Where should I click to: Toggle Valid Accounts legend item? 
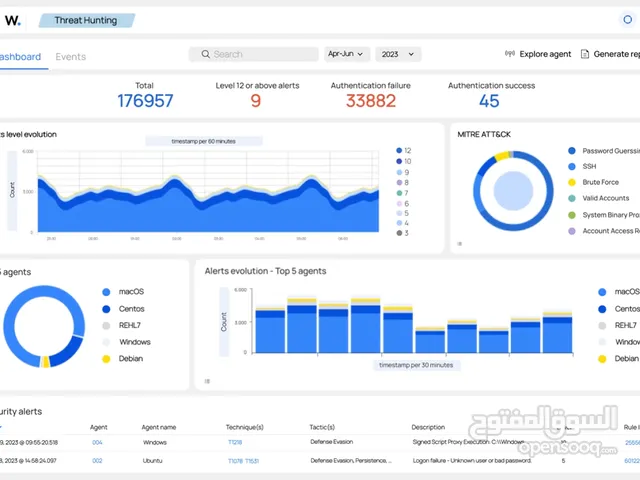599,198
